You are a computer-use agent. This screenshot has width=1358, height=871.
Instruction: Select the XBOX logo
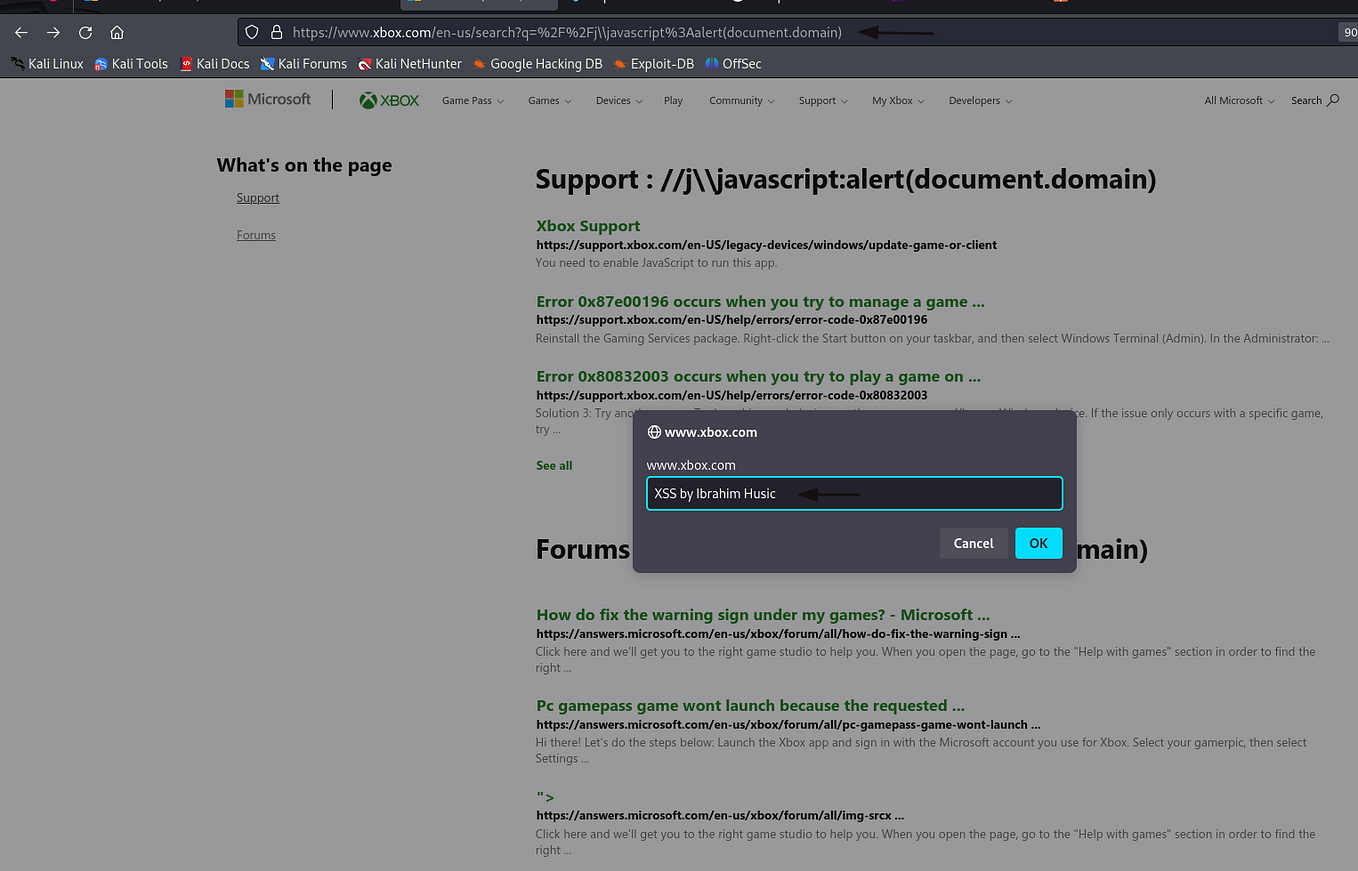tap(388, 100)
